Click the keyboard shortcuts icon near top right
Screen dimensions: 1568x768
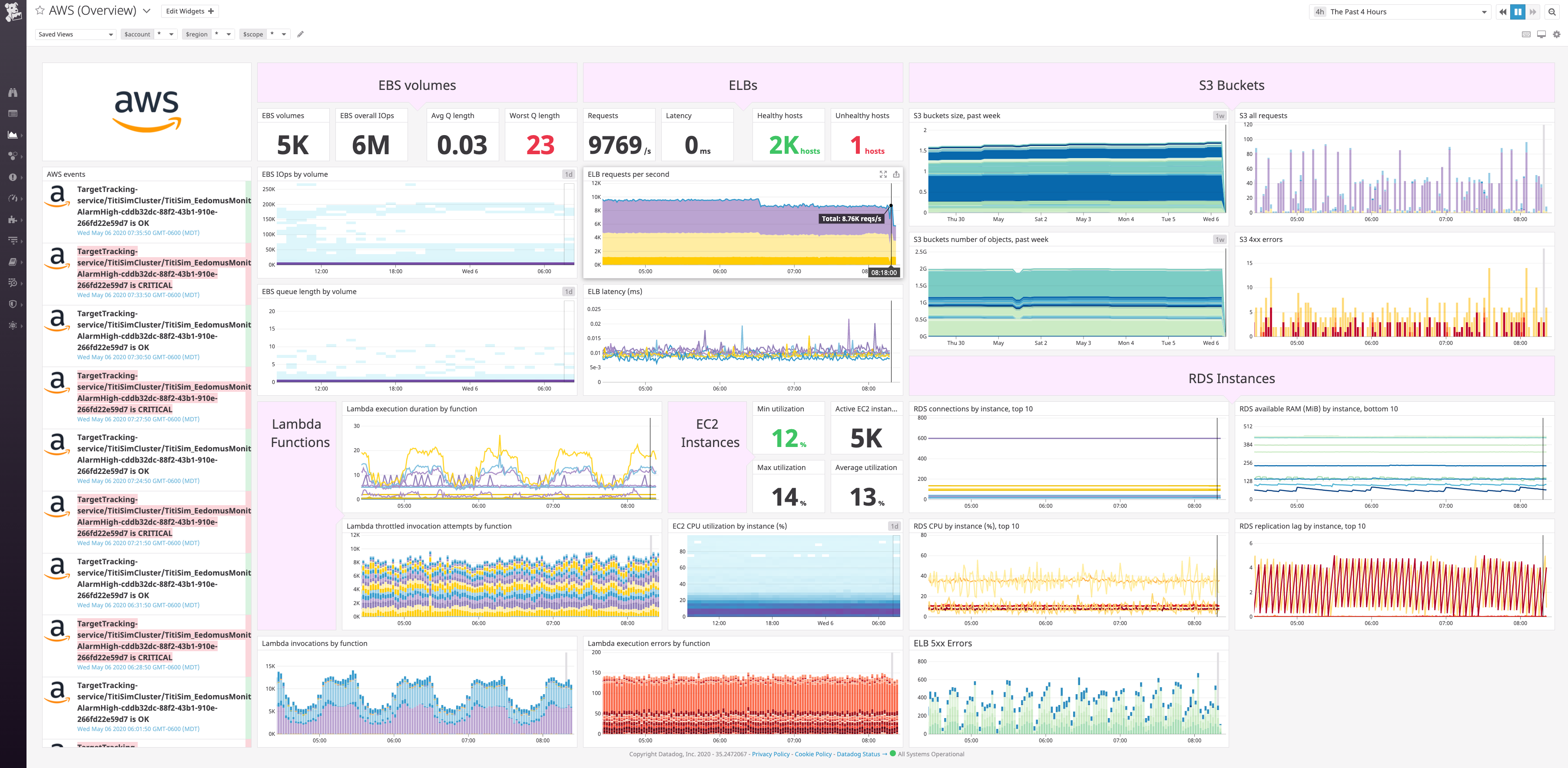point(1527,35)
